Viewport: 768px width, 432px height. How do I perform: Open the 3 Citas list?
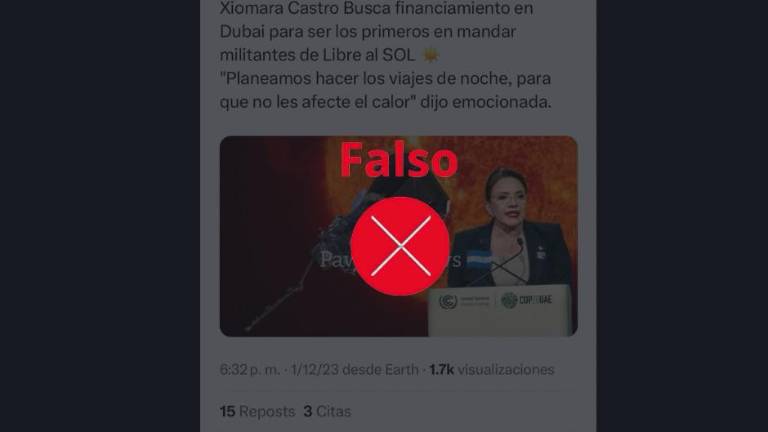point(327,411)
